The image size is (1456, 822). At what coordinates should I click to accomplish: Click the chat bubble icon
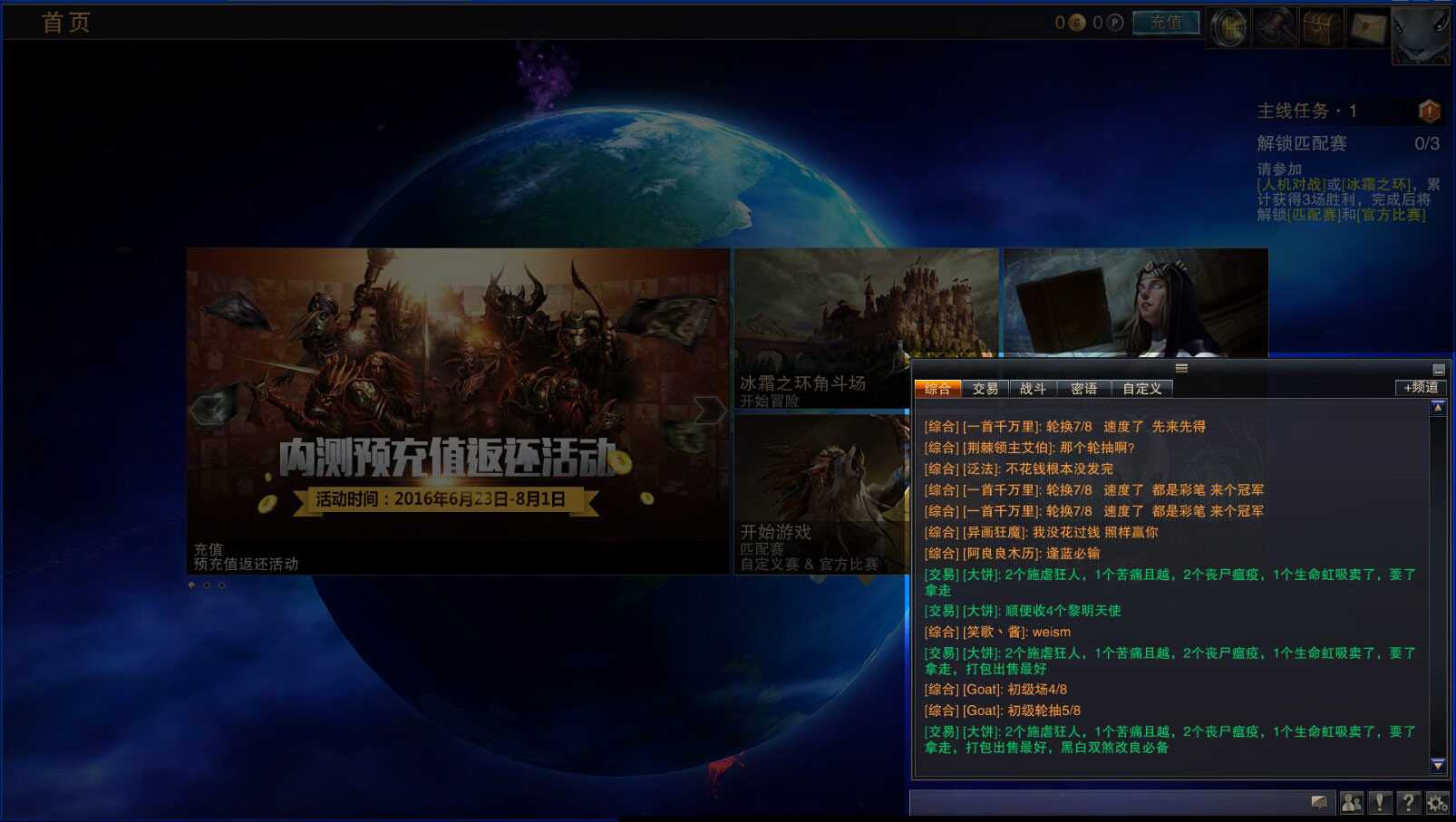pyautogui.click(x=1320, y=802)
